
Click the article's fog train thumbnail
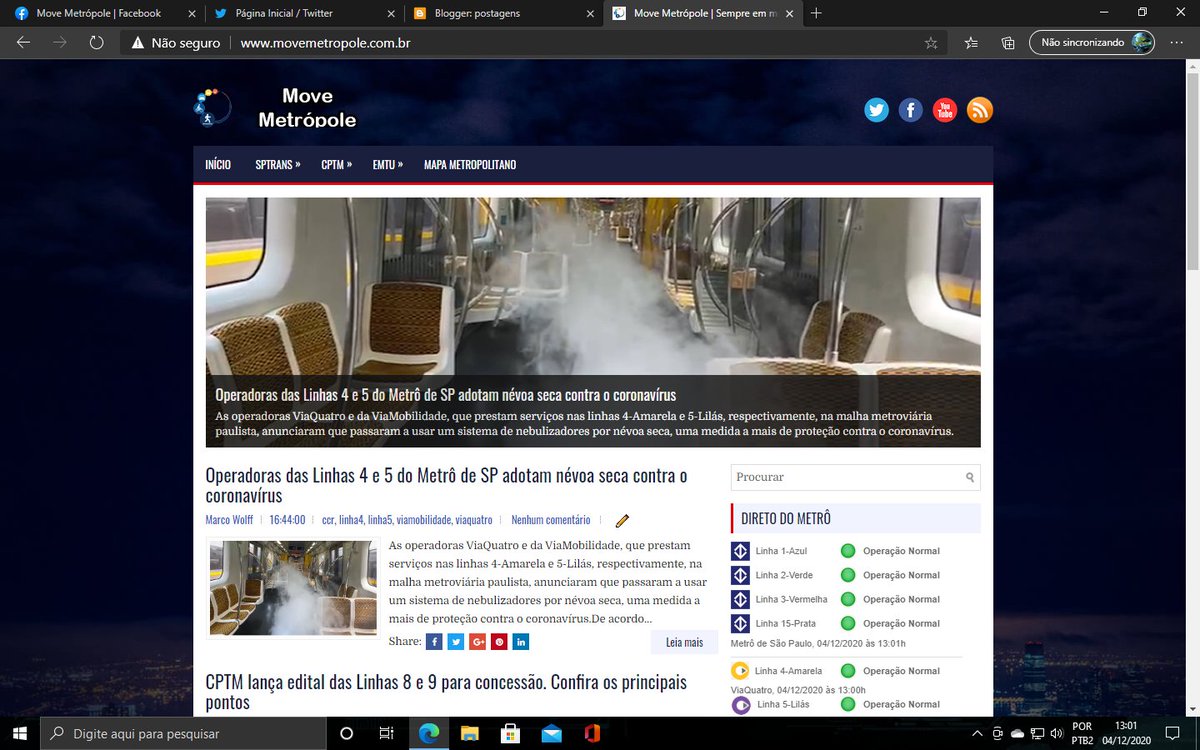point(293,588)
